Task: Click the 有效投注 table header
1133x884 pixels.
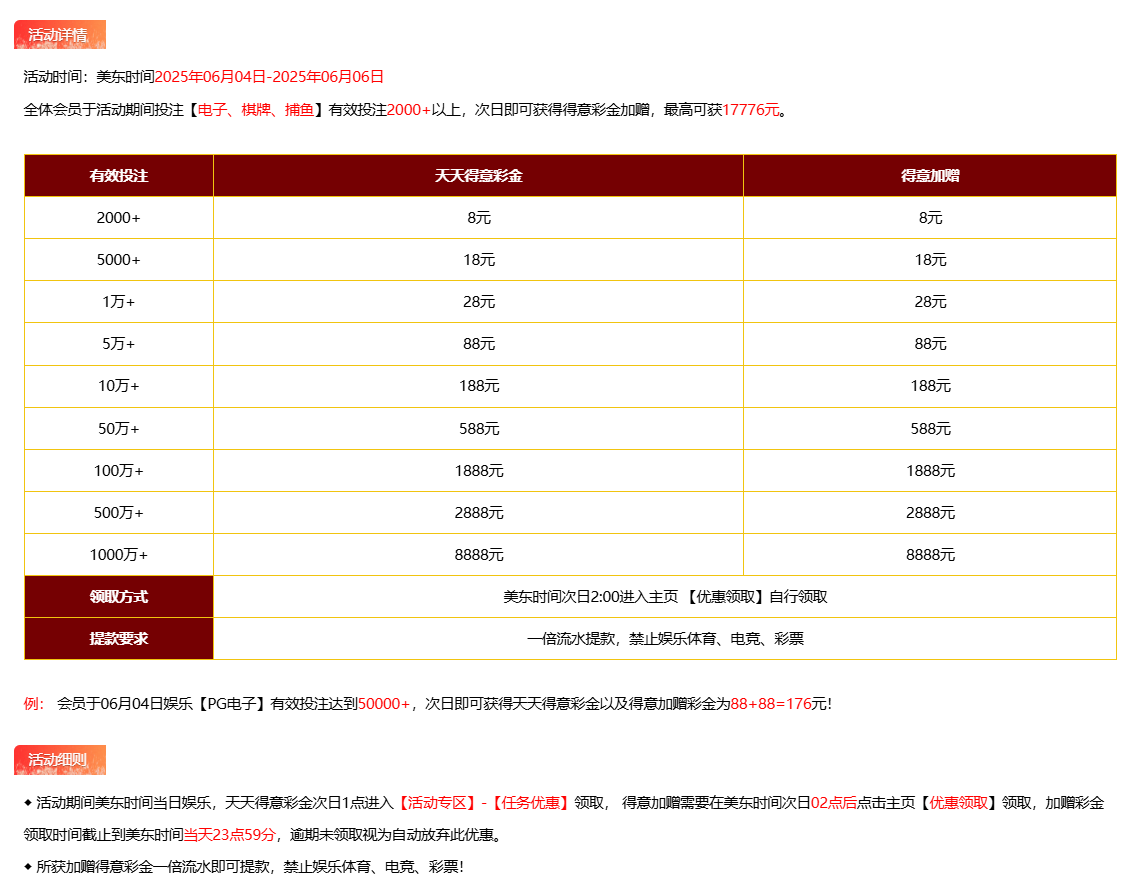Action: 119,176
